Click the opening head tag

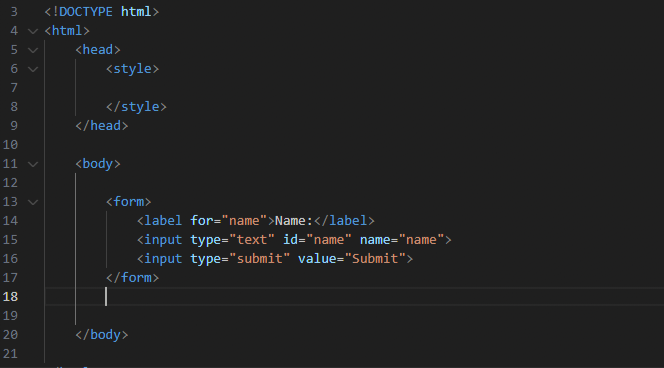98,50
